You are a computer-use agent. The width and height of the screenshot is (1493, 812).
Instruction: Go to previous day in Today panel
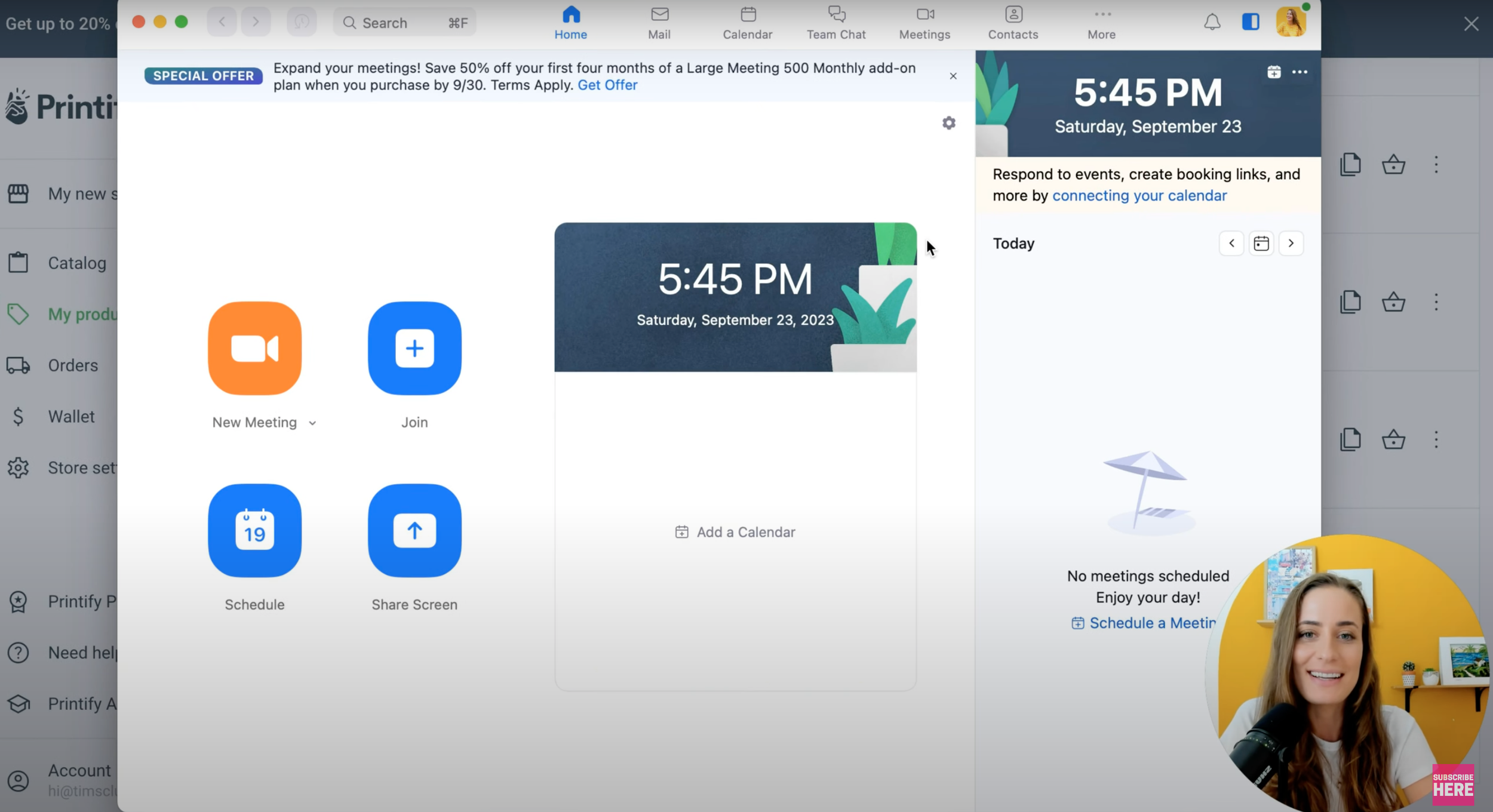pyautogui.click(x=1231, y=244)
